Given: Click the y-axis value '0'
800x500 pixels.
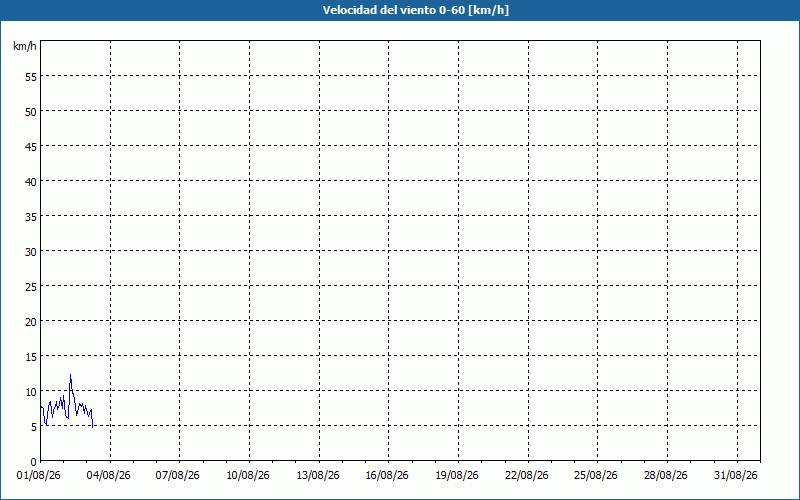Looking at the screenshot, I should point(34,462).
